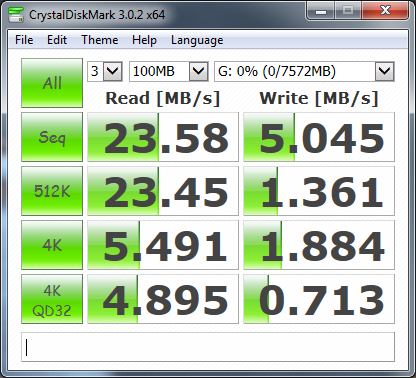Viewport: 416px width, 378px height.
Task: Click the 4K QD32 write result 0.713
Action: (319, 299)
